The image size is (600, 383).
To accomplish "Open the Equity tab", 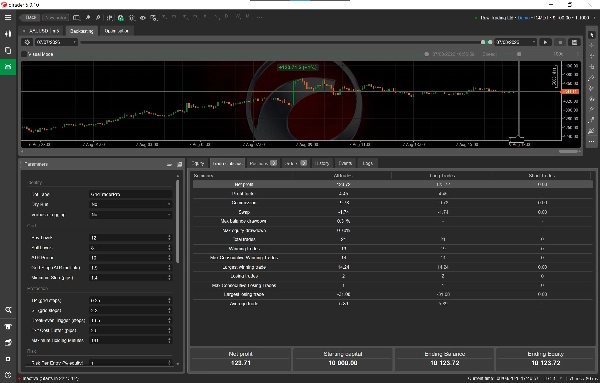I will [x=198, y=163].
